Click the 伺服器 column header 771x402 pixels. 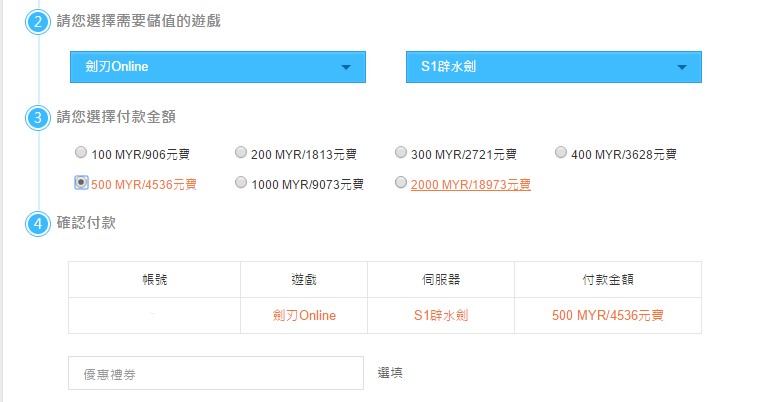(441, 280)
